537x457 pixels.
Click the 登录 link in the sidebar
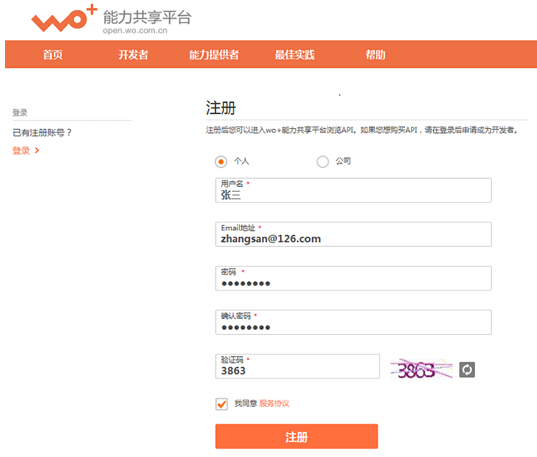click(x=21, y=150)
